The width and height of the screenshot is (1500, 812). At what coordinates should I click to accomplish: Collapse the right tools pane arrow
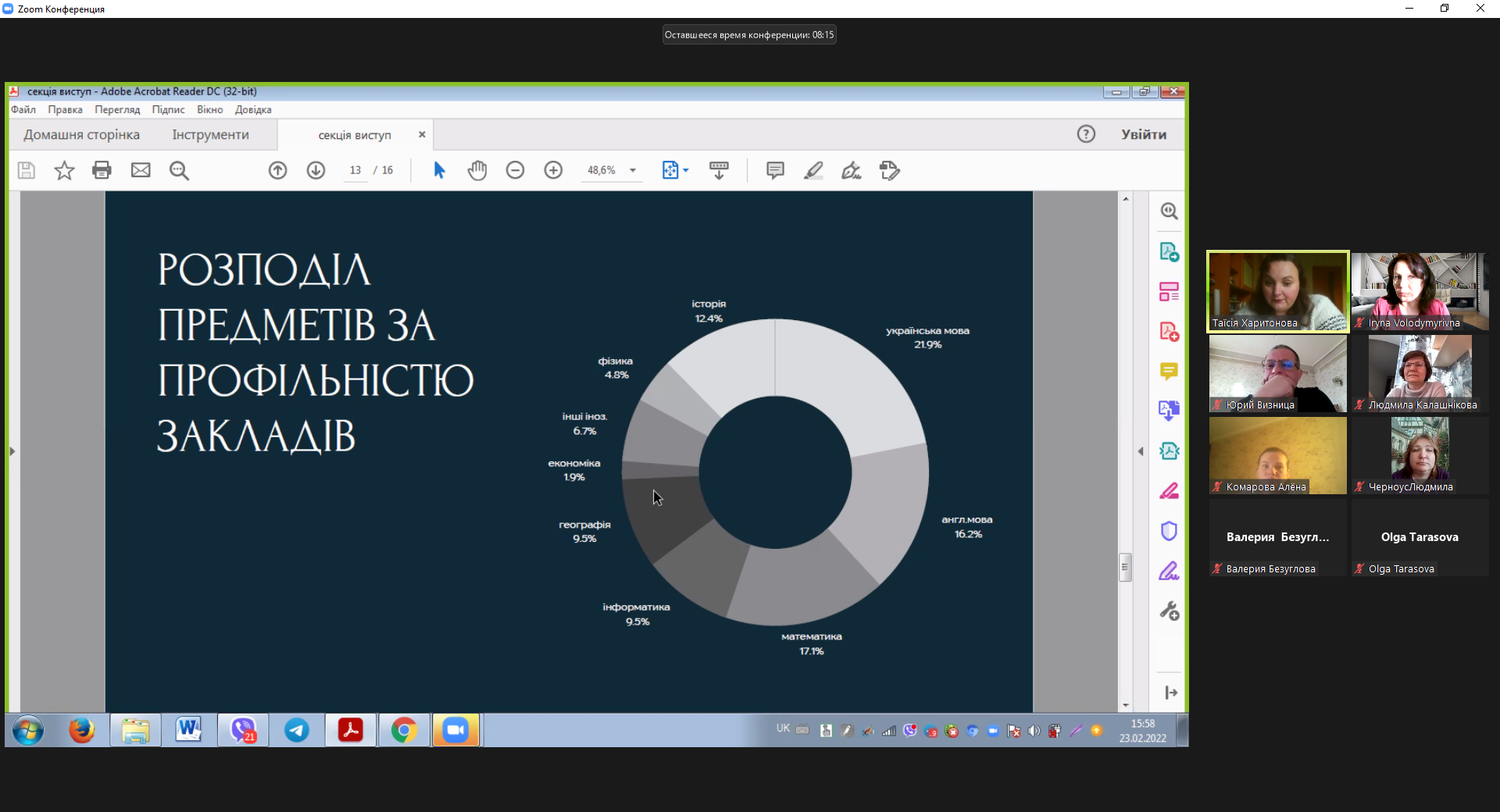(x=1141, y=451)
